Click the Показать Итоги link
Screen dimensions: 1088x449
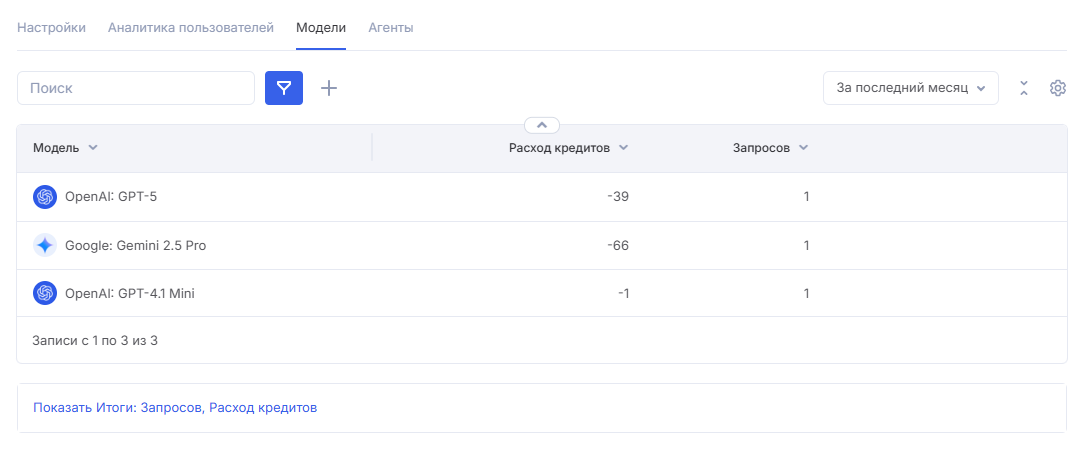[175, 408]
